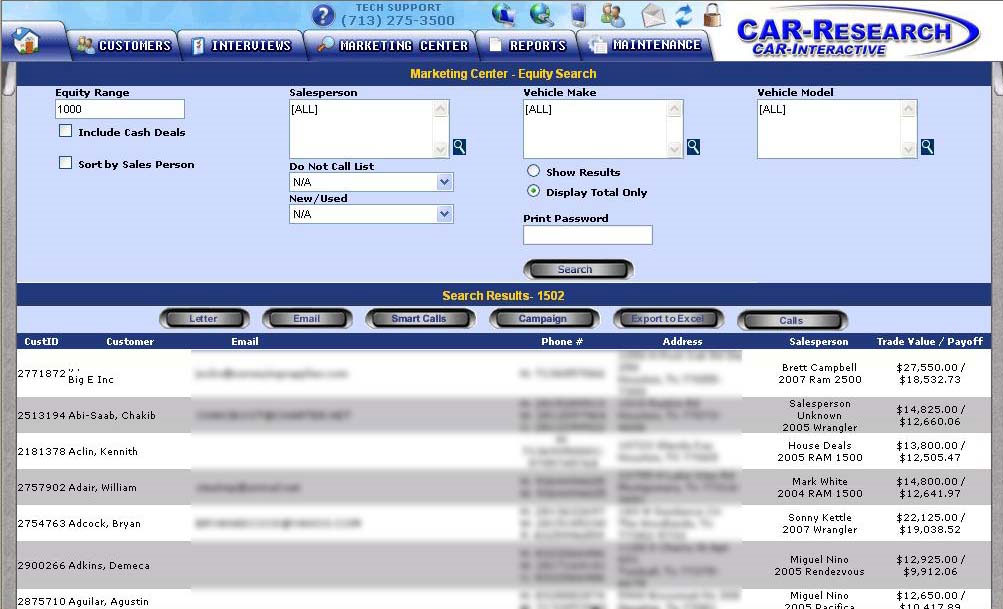
Task: Select customer Aguilar, Agustin
Action: pos(108,601)
